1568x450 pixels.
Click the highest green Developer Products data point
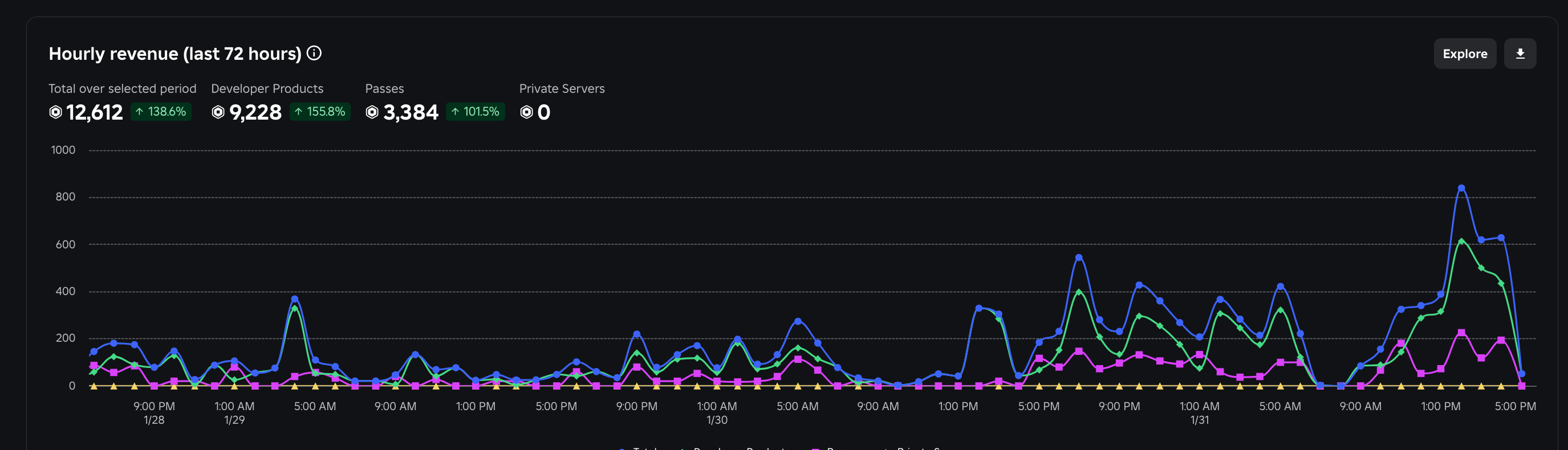pyautogui.click(x=1461, y=242)
